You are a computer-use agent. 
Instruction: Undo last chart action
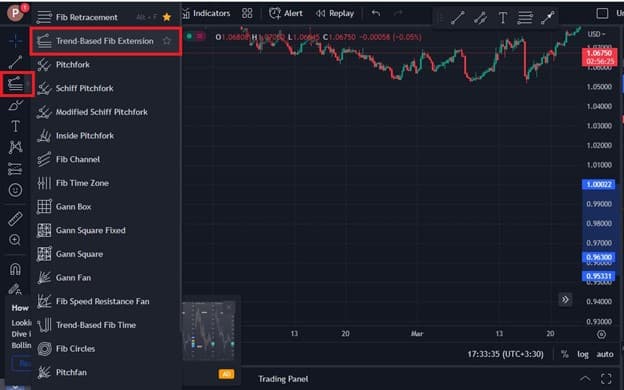(x=376, y=14)
